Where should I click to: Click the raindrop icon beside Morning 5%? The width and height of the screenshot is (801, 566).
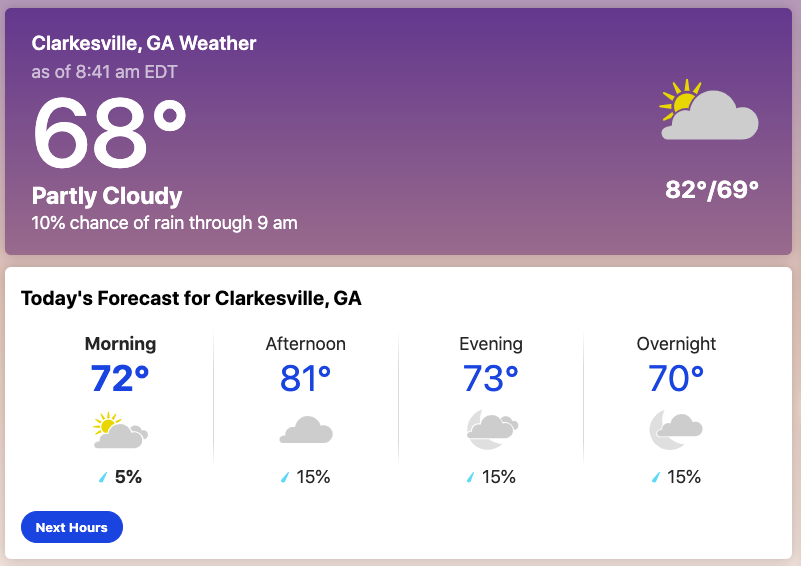point(103,477)
